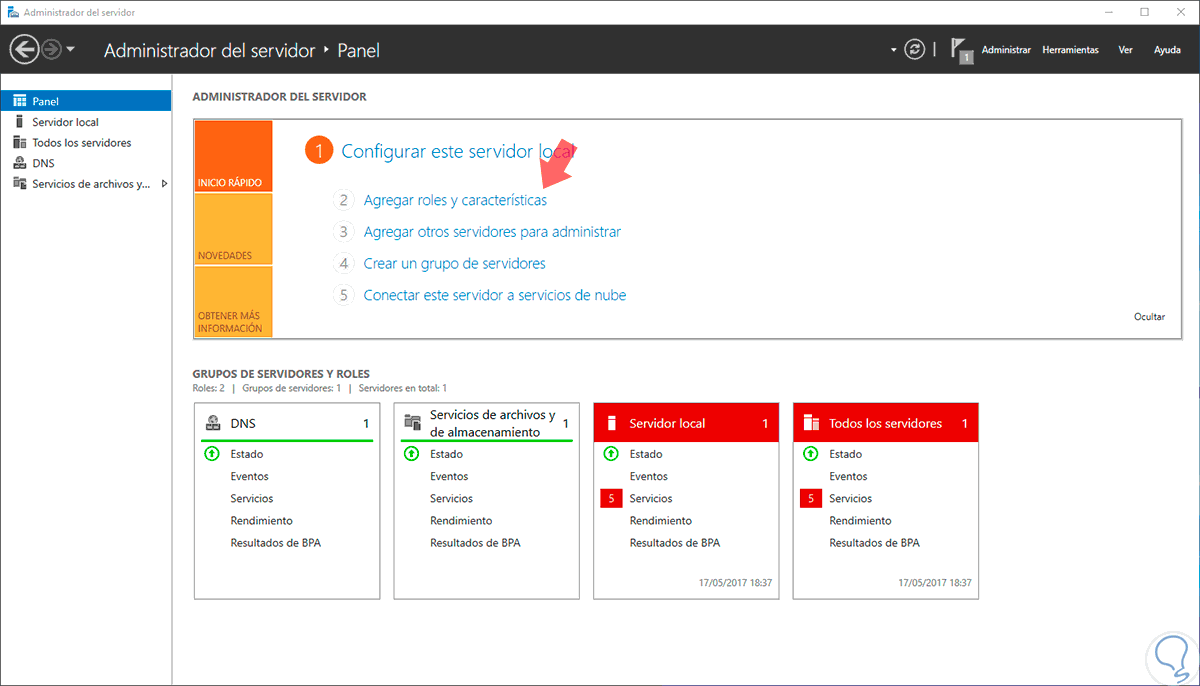Click the Panel sidebar icon

pos(19,101)
